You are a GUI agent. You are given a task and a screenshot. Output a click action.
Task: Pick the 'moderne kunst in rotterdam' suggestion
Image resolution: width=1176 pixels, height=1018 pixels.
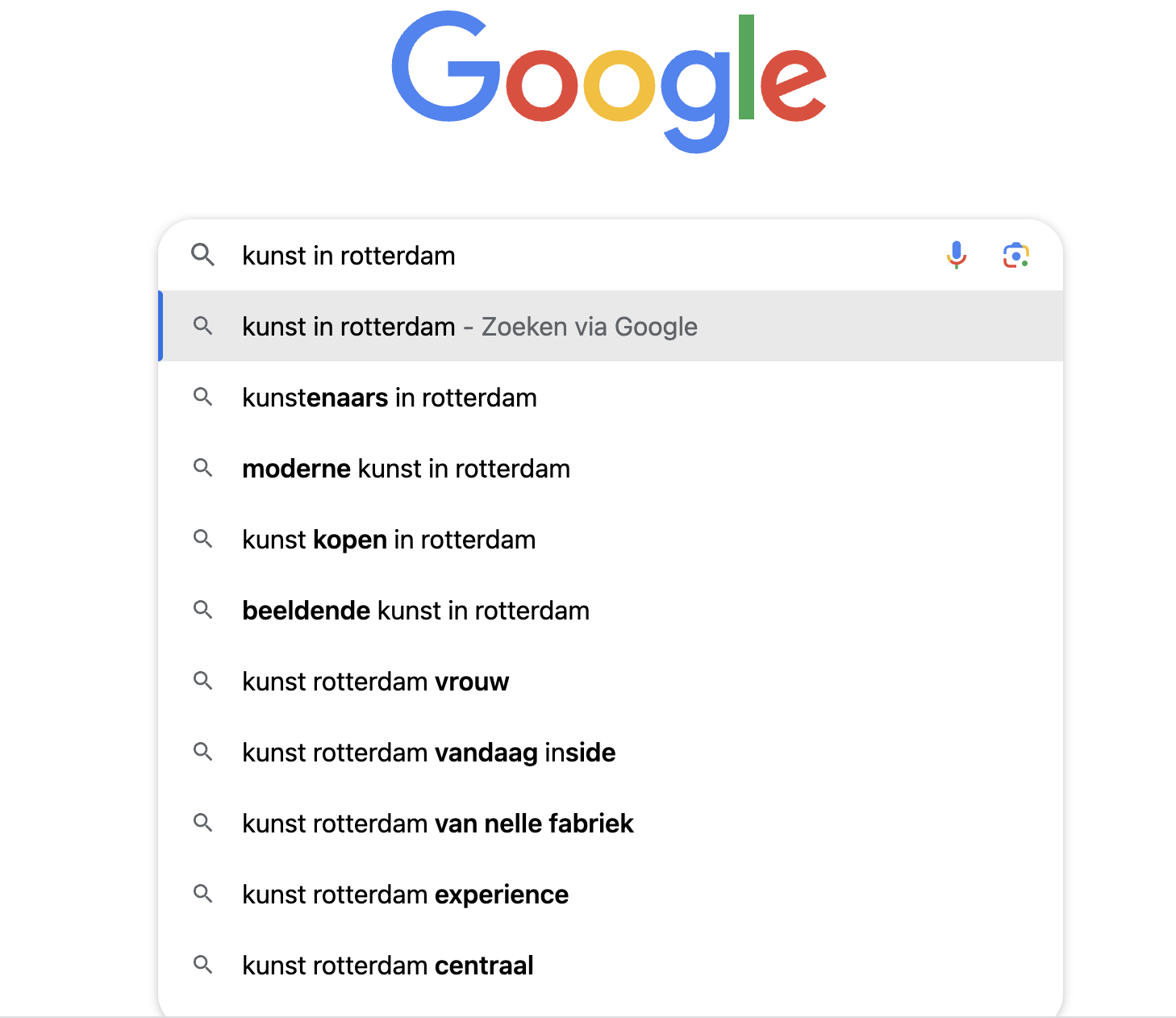(x=611, y=468)
